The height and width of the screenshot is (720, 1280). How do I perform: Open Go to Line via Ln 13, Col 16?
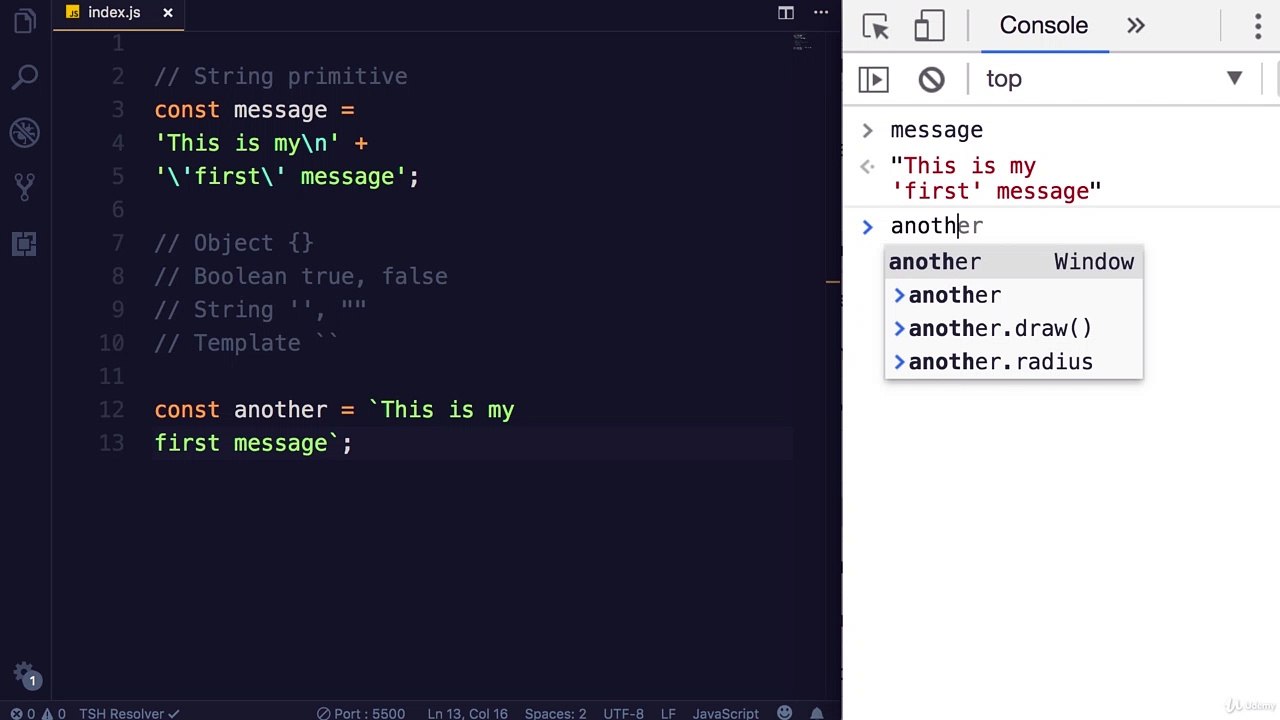[x=467, y=713]
